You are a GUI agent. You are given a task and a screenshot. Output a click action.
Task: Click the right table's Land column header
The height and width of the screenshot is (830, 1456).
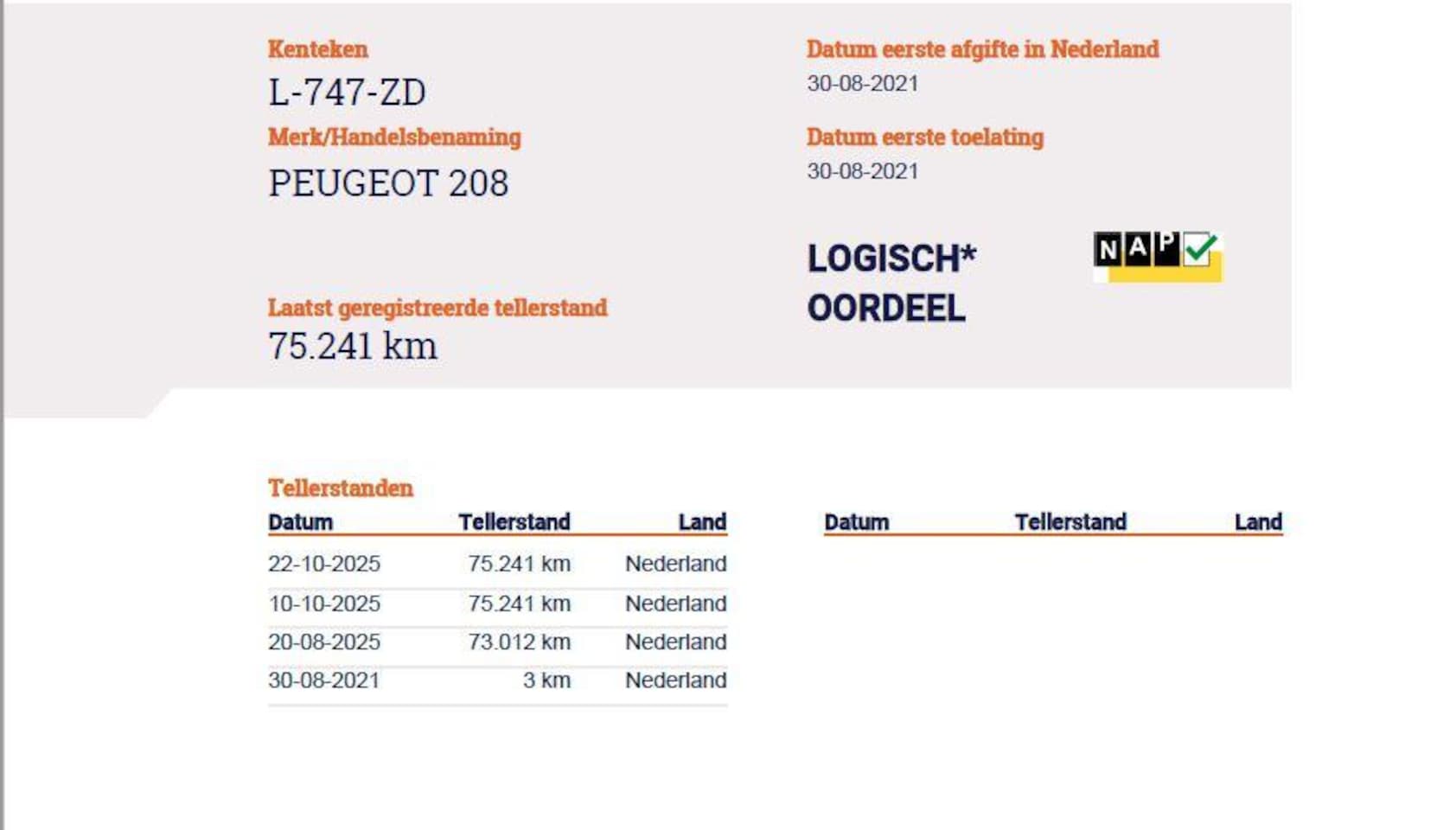point(1258,522)
